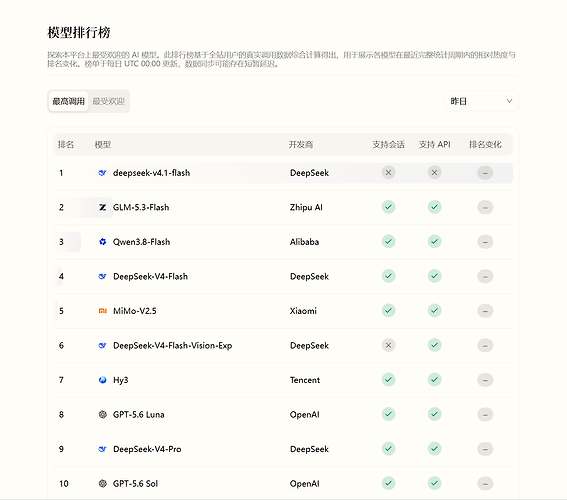
Task: Click the Qwen logo icon beside Qwen3.8-Flash
Action: coord(102,242)
